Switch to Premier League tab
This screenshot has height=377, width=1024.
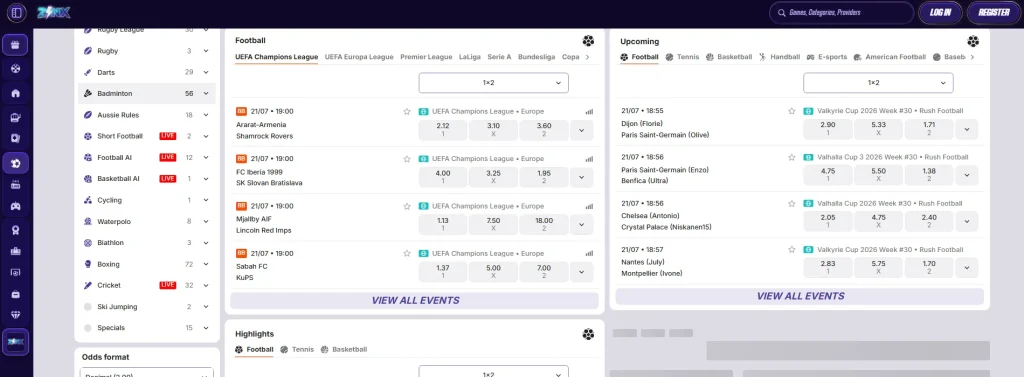[426, 57]
